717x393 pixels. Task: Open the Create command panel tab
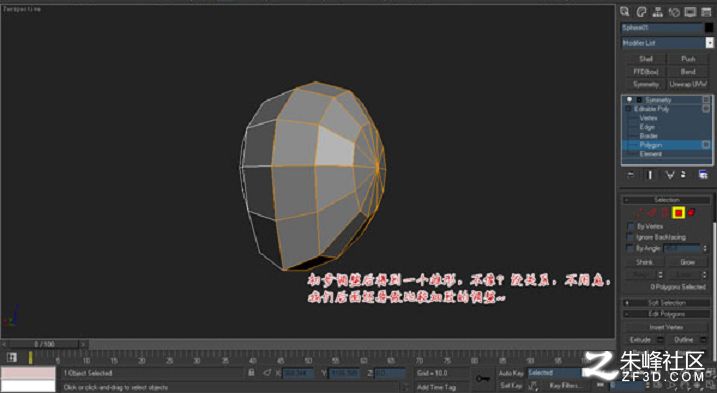click(x=625, y=12)
